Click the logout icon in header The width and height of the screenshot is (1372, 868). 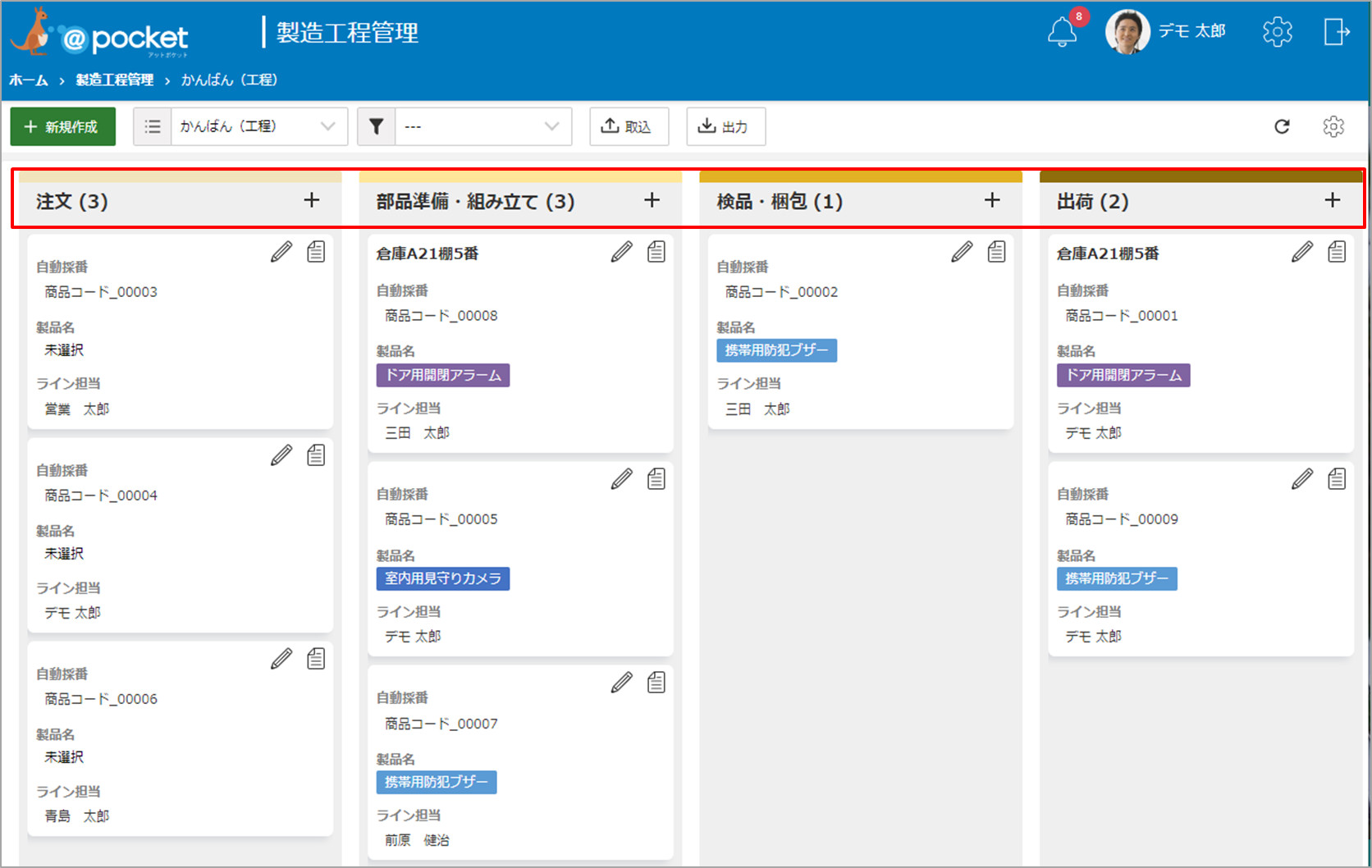pos(1337,32)
